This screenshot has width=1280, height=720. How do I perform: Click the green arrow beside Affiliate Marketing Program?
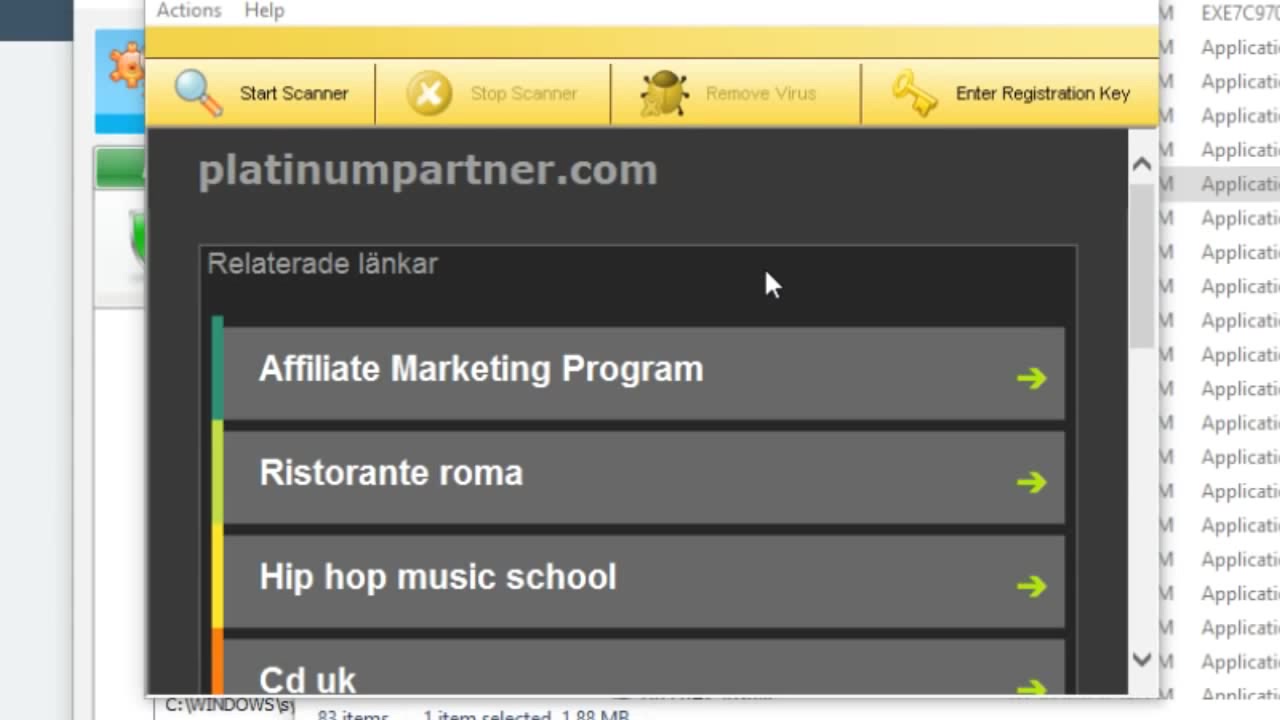click(1031, 378)
